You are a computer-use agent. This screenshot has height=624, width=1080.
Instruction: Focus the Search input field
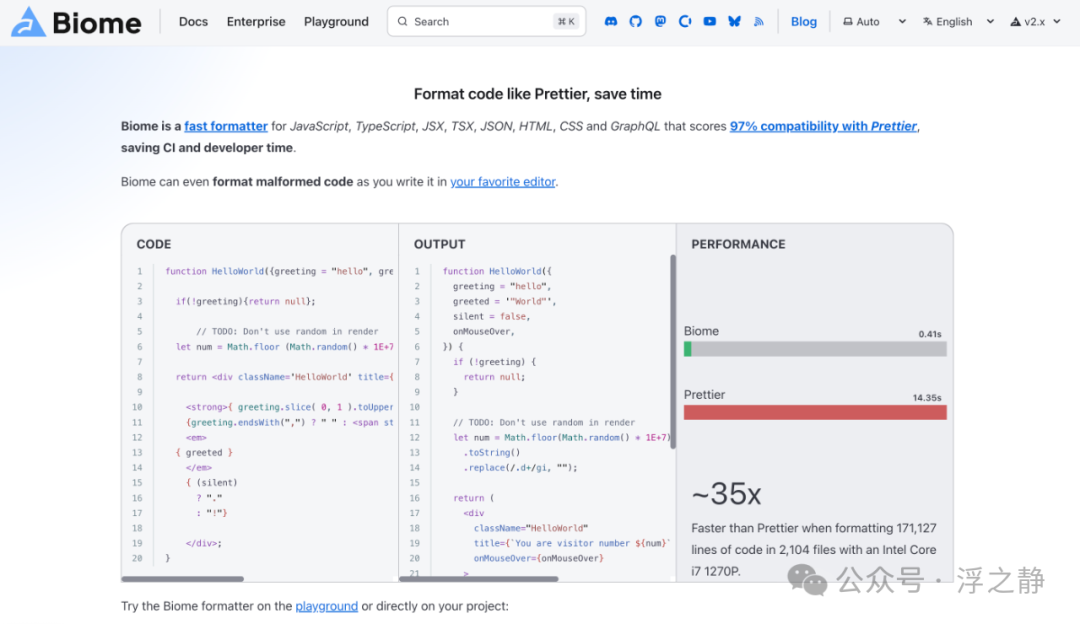486,21
